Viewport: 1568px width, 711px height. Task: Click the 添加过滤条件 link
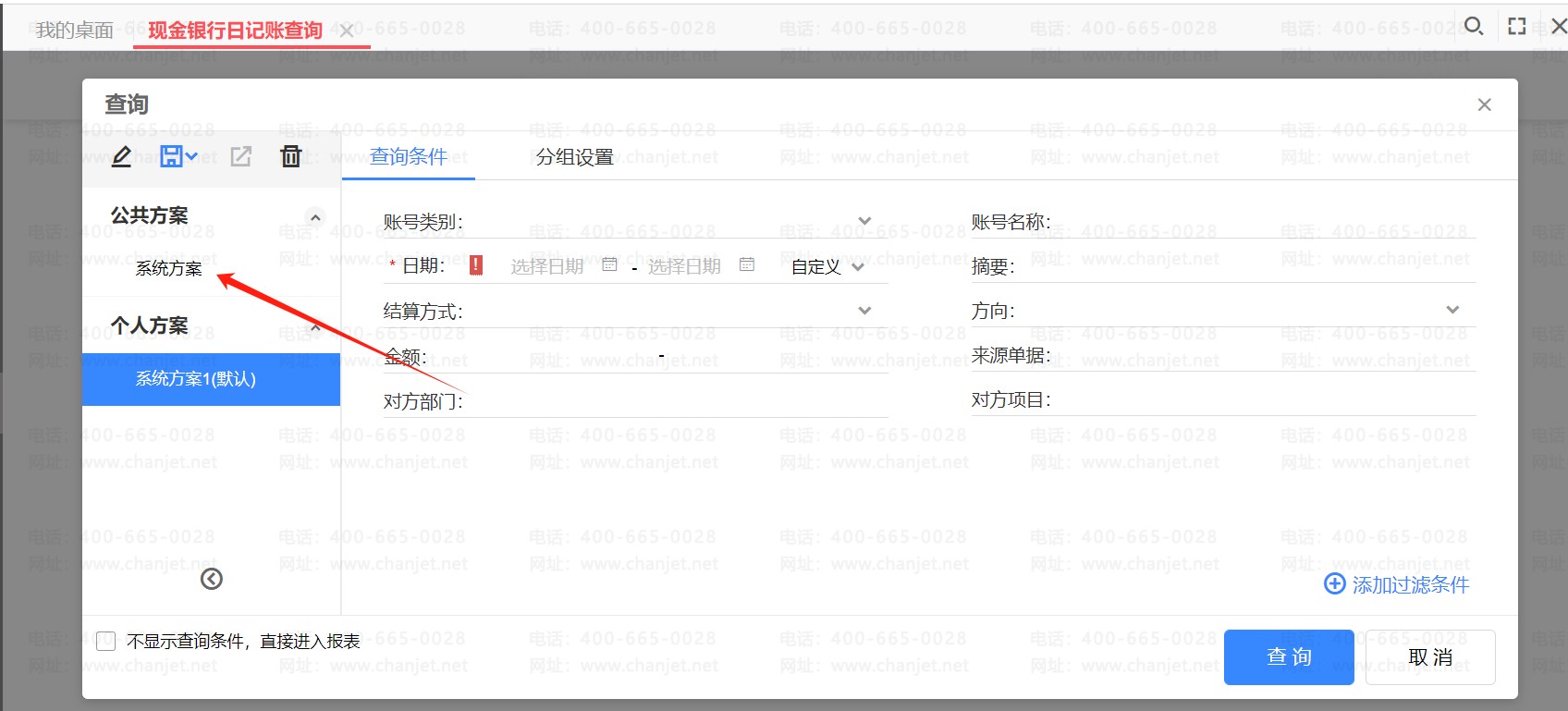pyautogui.click(x=1411, y=584)
